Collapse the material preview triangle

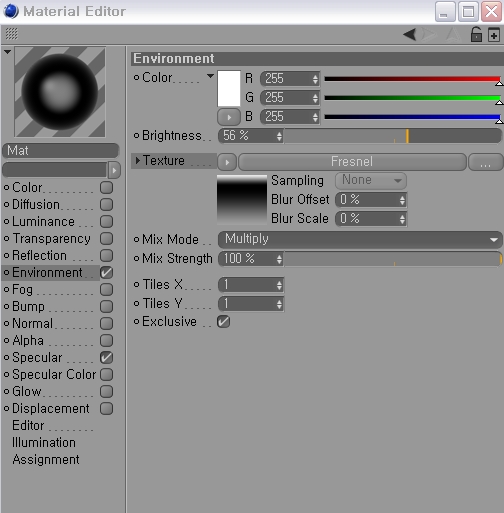tap(7, 52)
